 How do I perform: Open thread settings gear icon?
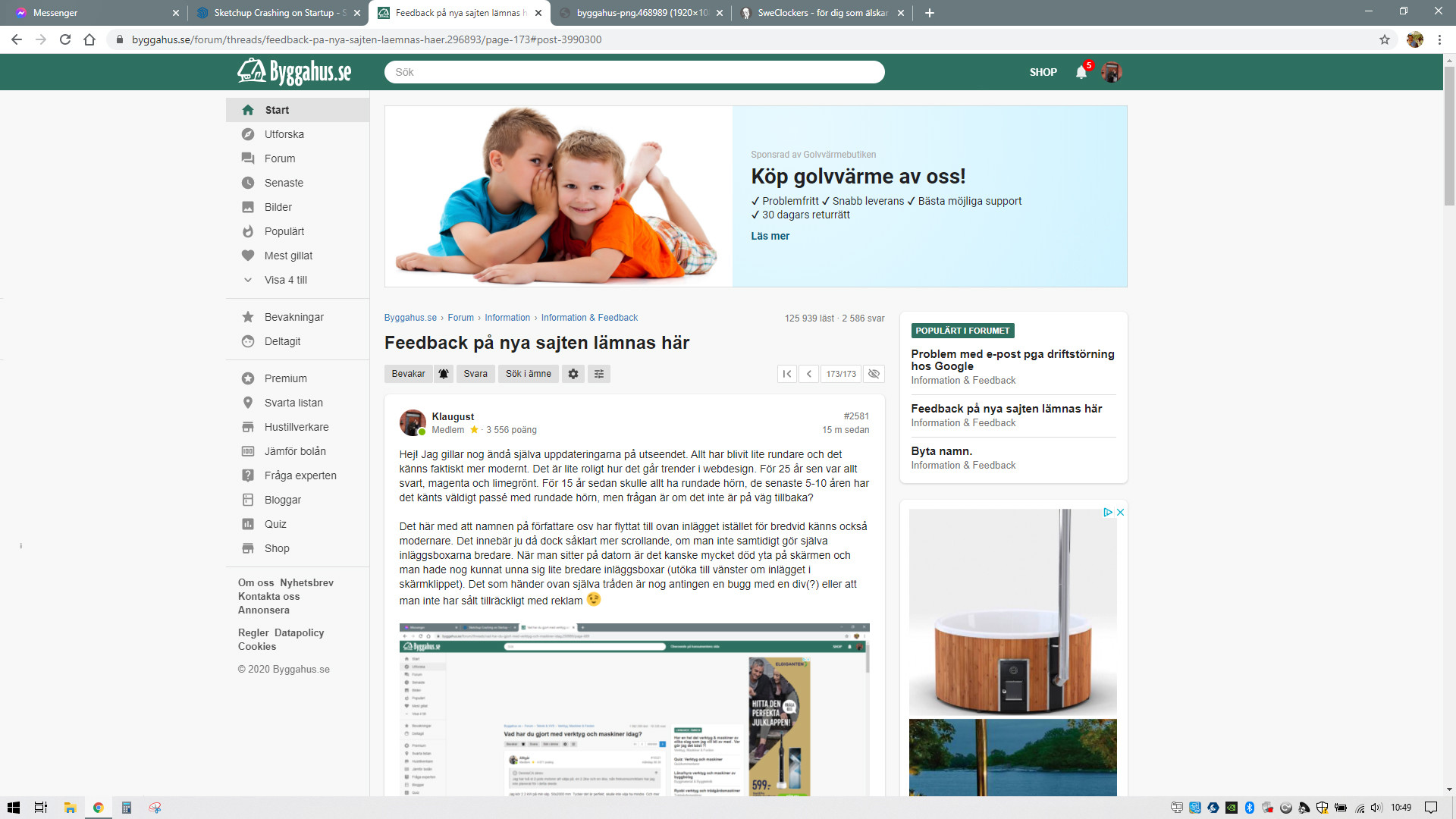click(x=573, y=374)
